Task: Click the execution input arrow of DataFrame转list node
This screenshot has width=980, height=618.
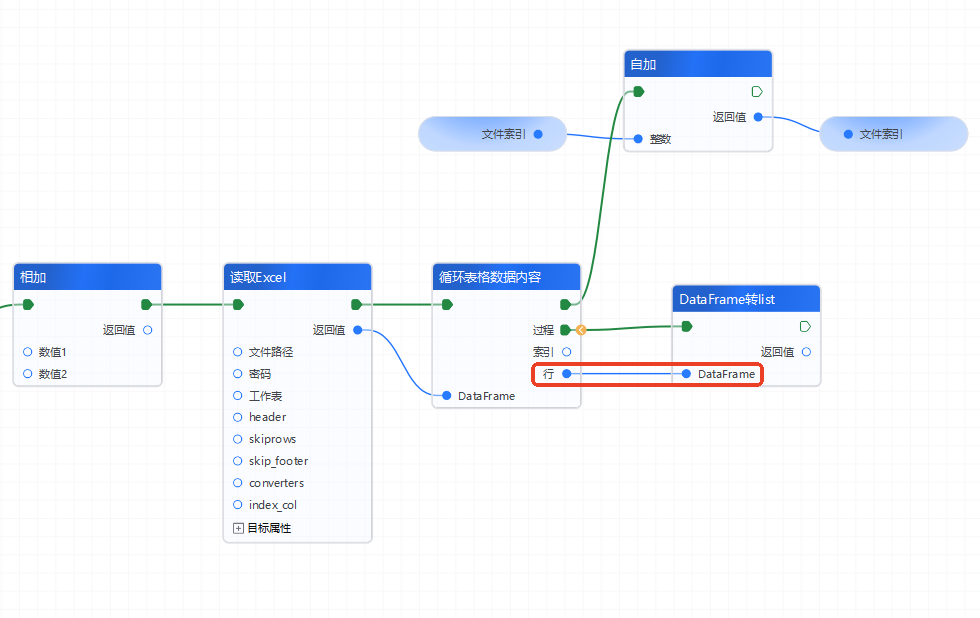Action: pyautogui.click(x=687, y=326)
